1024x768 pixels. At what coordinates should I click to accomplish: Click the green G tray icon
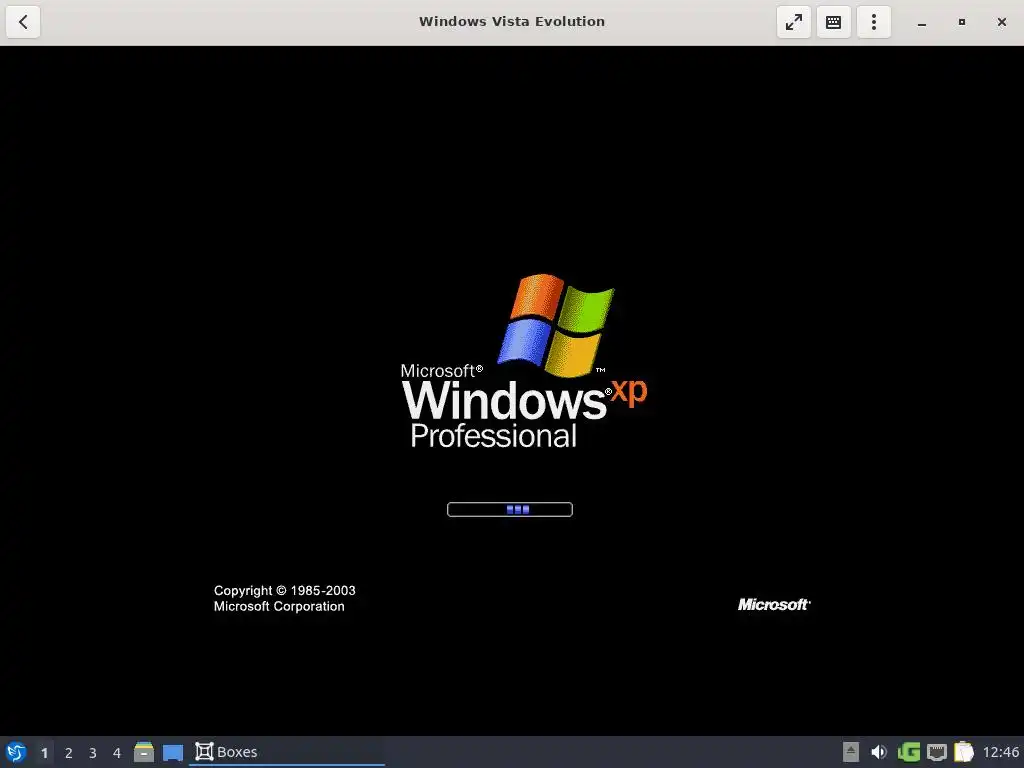[908, 752]
